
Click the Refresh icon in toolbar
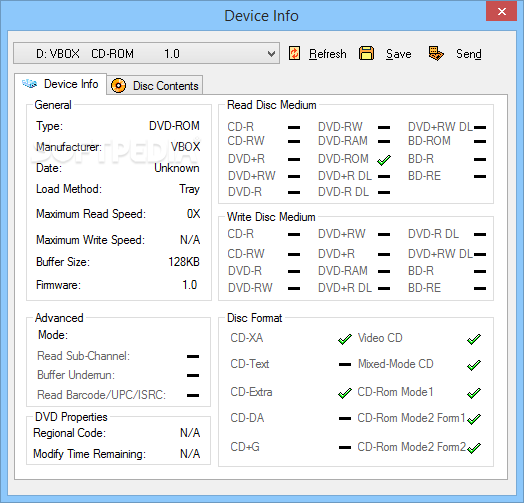coord(294,53)
